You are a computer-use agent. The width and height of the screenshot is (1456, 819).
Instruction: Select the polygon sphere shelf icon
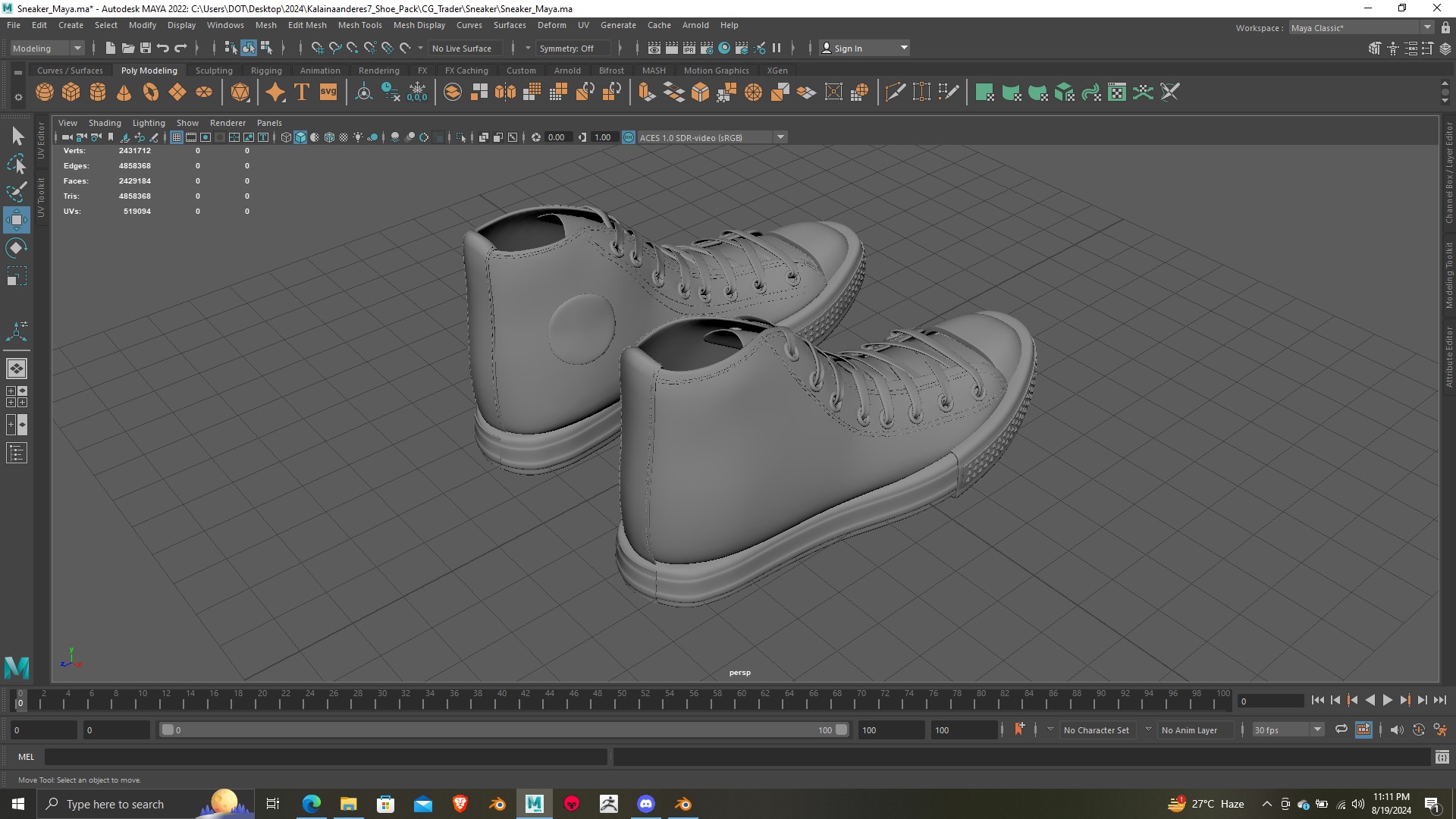tap(45, 93)
